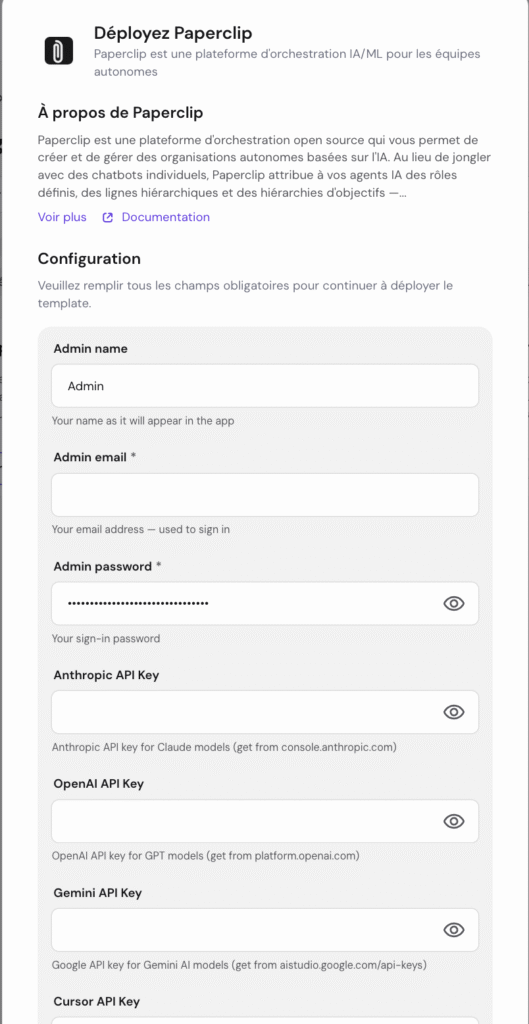Image resolution: width=529 pixels, height=1024 pixels.
Task: Click the Déployez Paperclip heading
Action: pyautogui.click(x=173, y=33)
